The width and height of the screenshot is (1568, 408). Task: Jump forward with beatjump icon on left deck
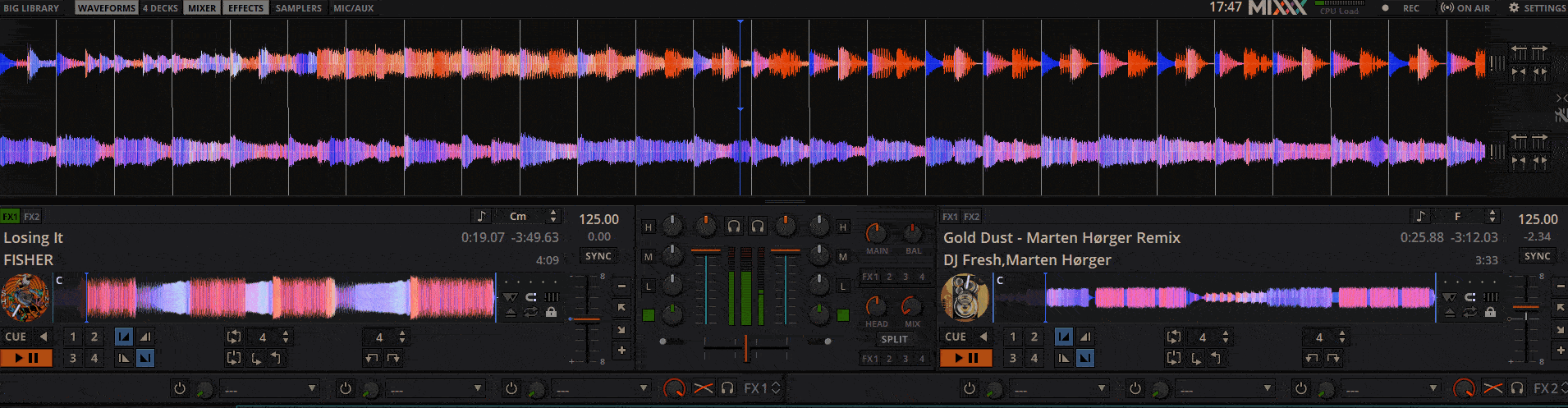[x=393, y=358]
